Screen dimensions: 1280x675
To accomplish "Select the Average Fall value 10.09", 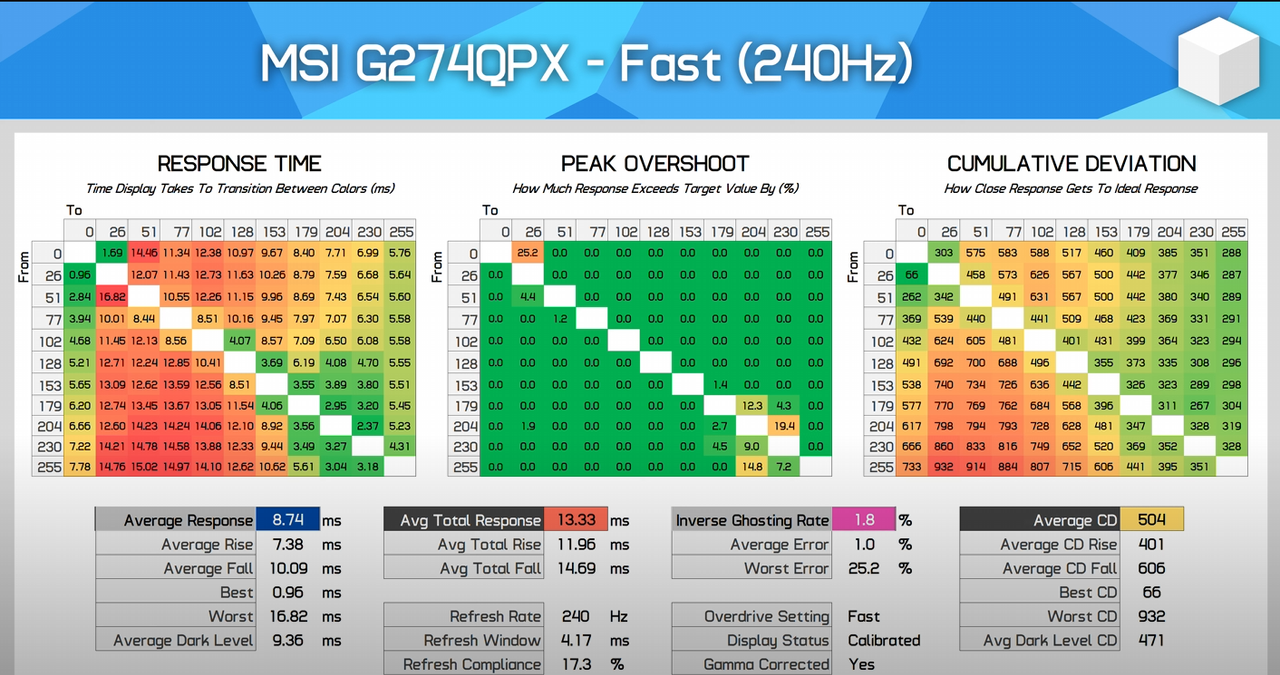I will click(288, 568).
